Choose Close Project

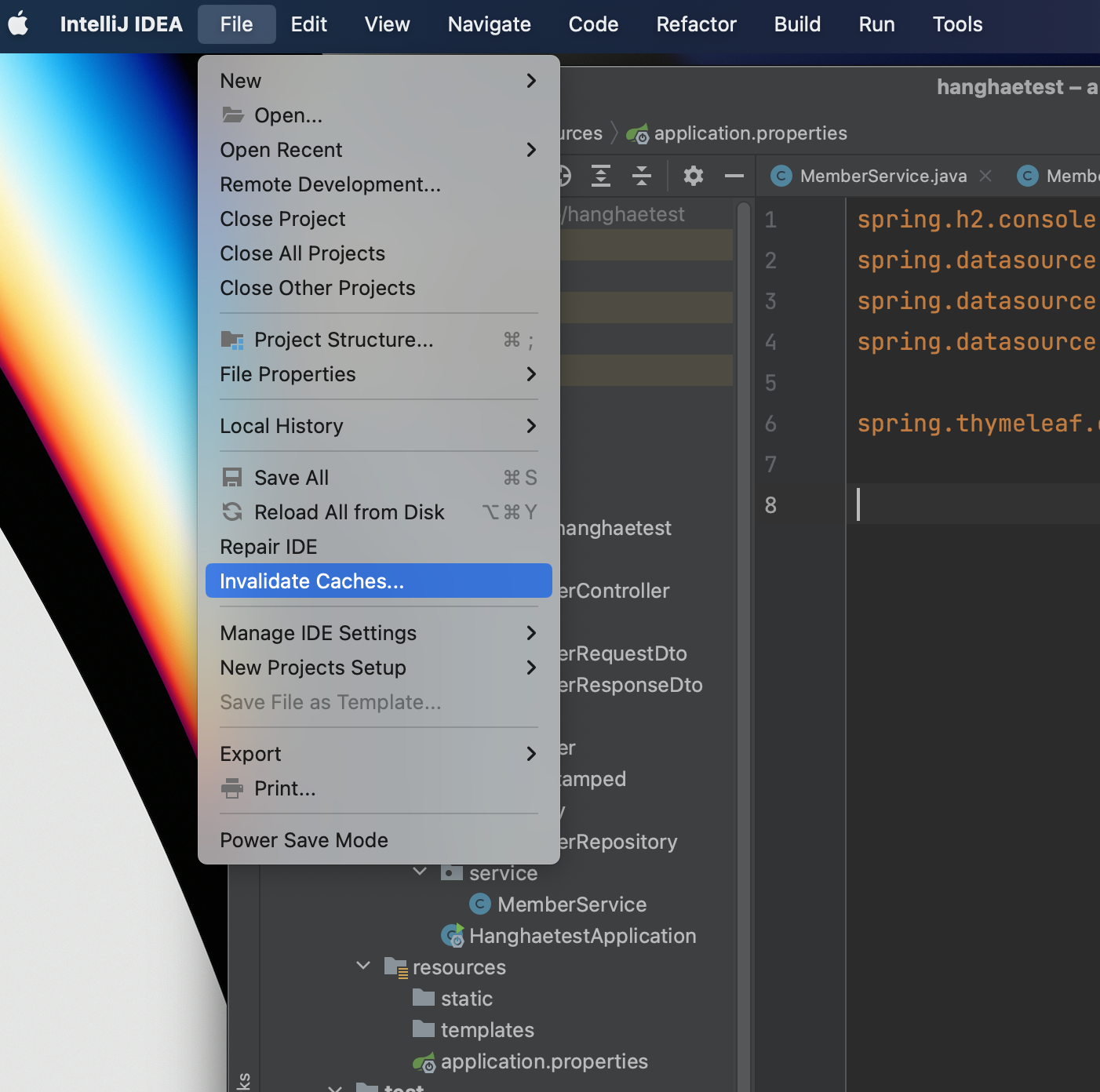pos(379,219)
